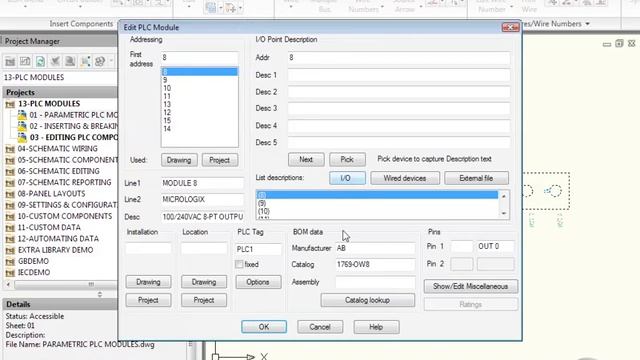Click the Addr field in I/O Point Description
Viewport: 640px width, 360px height.
click(398, 58)
